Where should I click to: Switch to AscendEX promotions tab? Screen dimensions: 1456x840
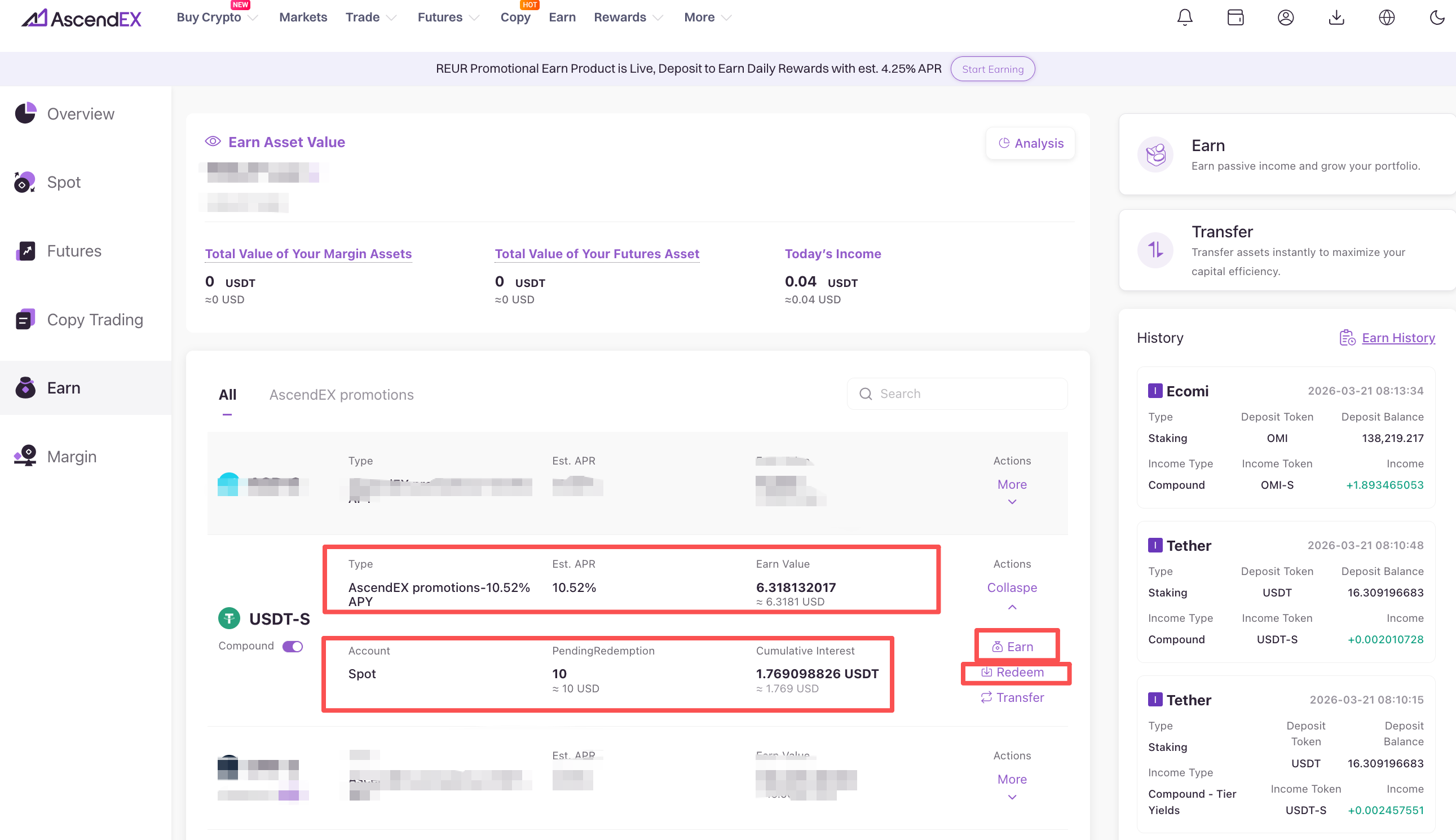(341, 395)
